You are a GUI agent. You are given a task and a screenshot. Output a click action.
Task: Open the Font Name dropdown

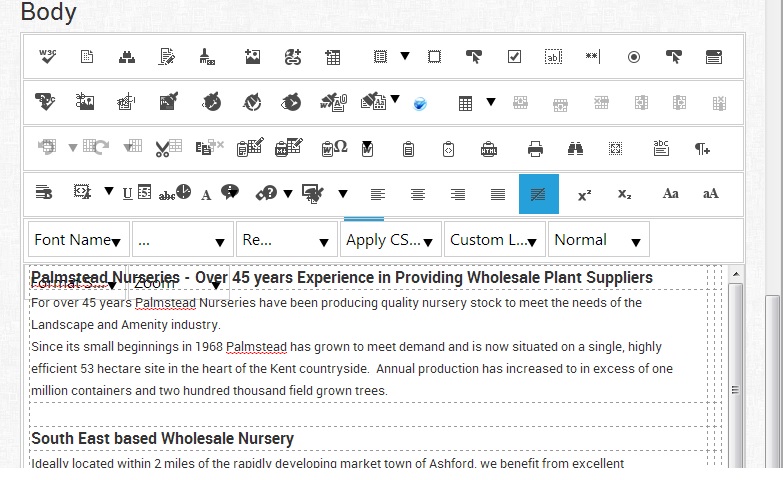click(79, 240)
